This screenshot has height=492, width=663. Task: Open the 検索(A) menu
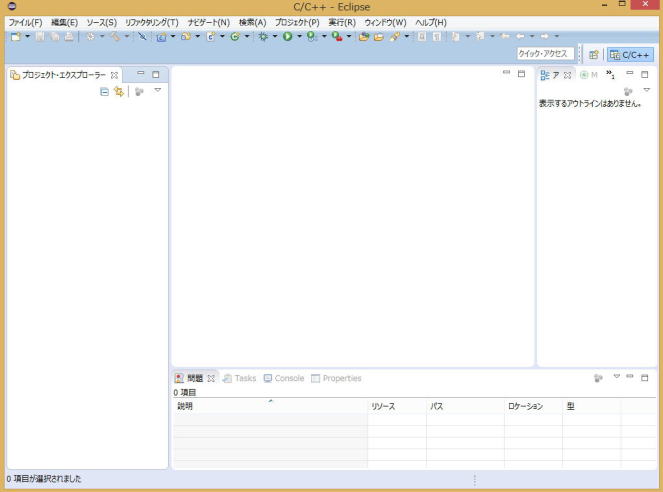(252, 22)
